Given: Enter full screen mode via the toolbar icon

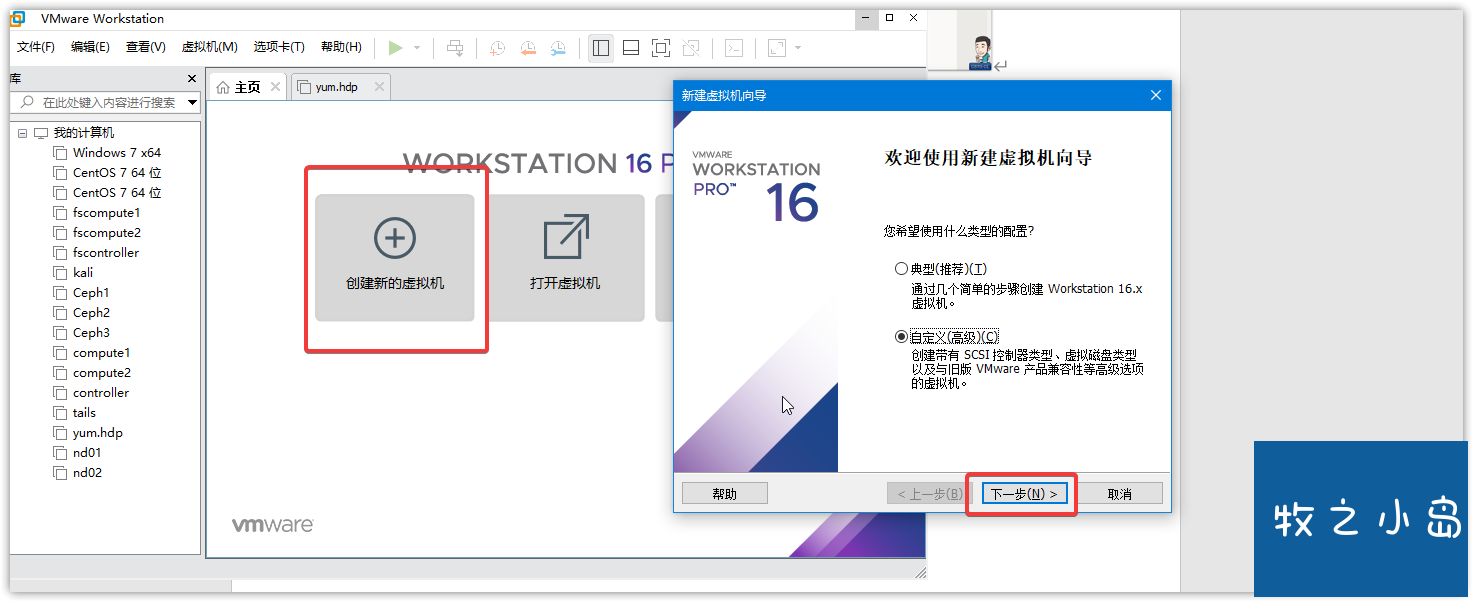Looking at the screenshot, I should click(x=660, y=47).
